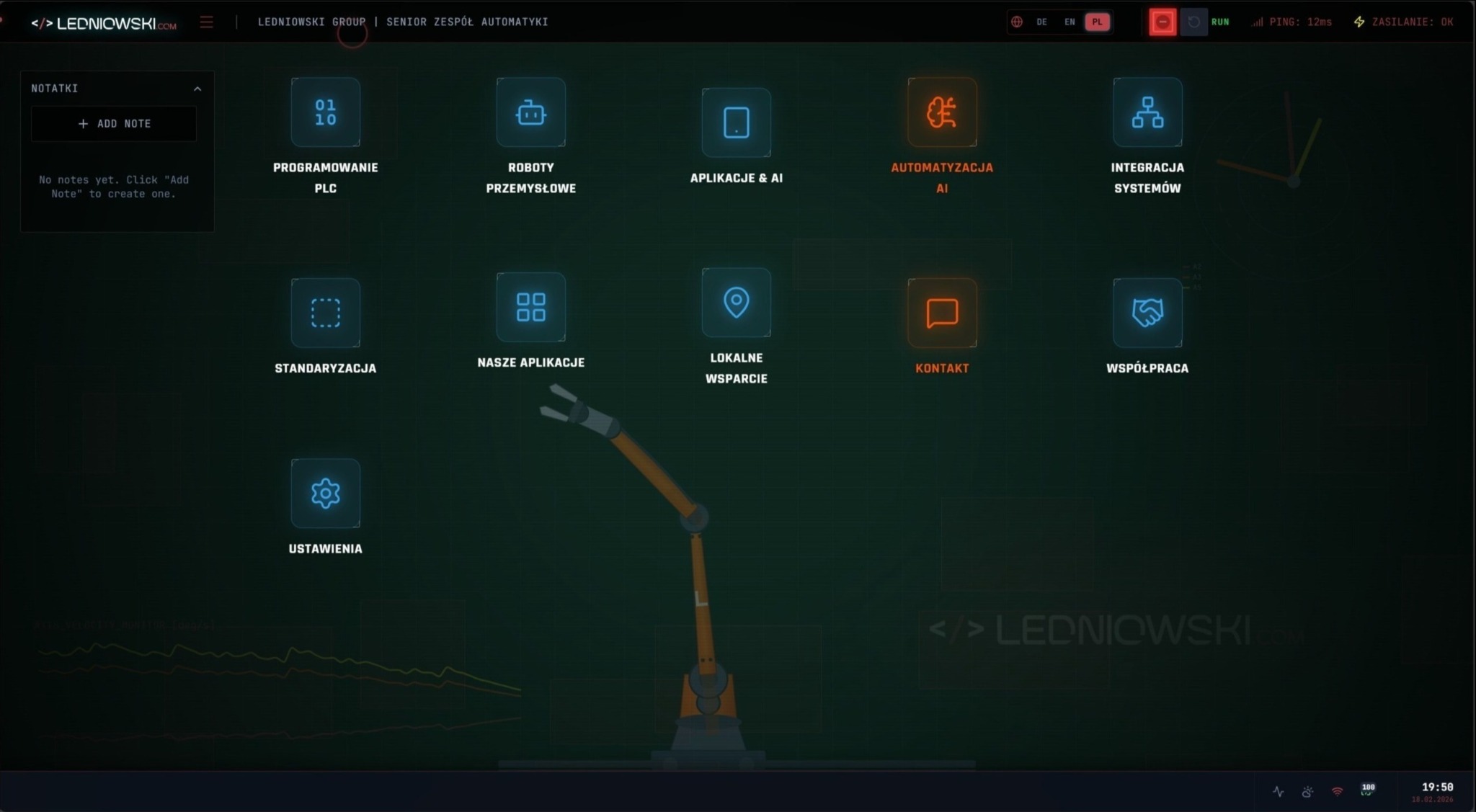This screenshot has width=1476, height=812.
Task: Open the Integracja Systemów network icon
Action: tap(1147, 112)
